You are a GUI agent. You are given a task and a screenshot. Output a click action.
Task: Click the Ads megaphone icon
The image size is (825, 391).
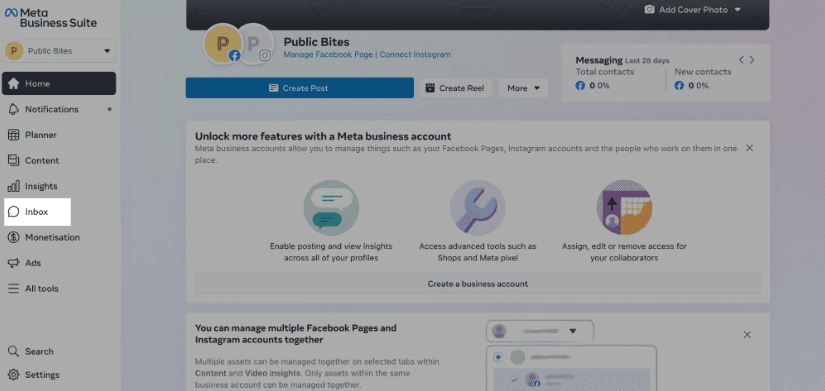[x=14, y=263]
